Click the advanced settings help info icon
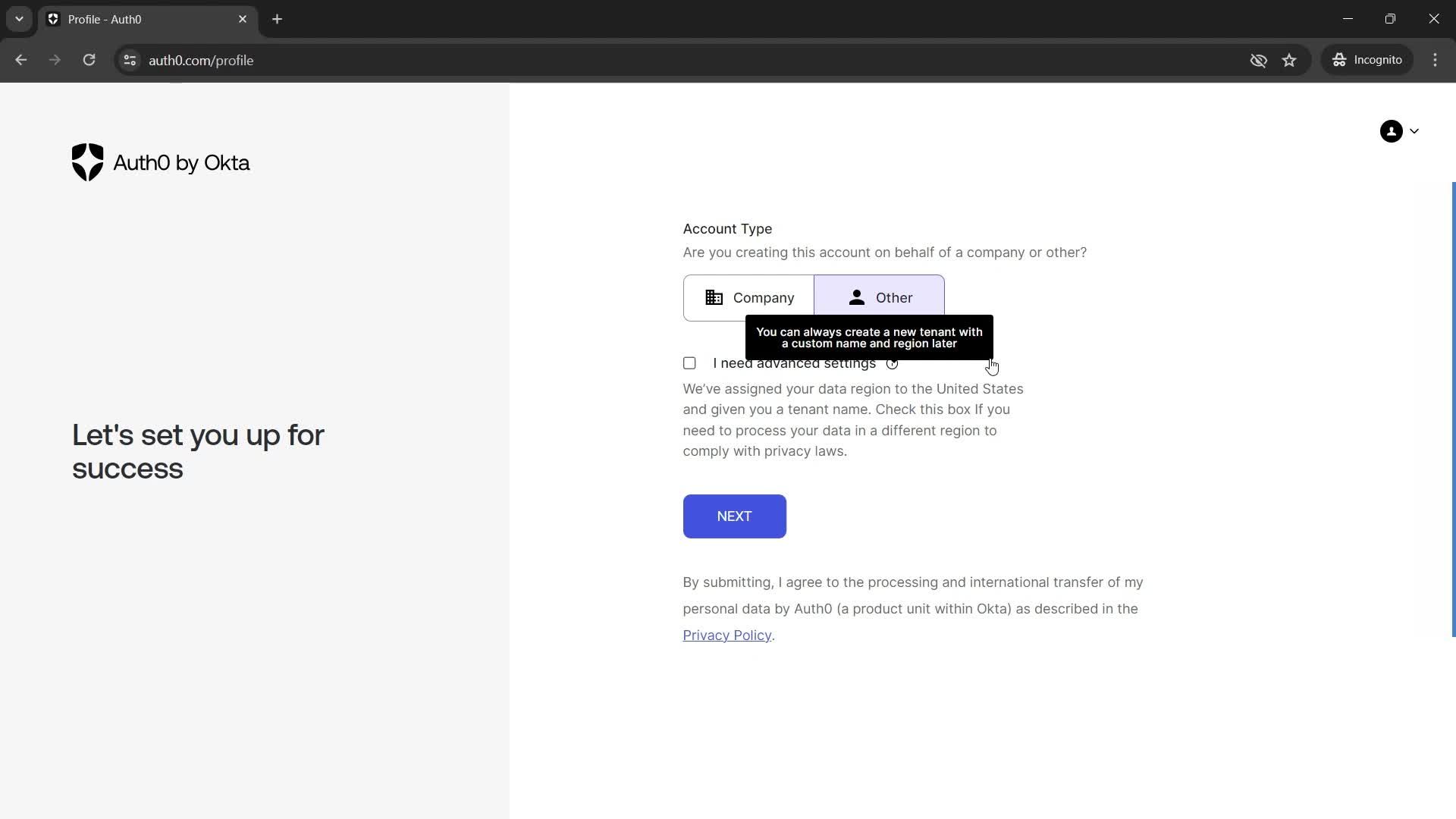 [892, 364]
